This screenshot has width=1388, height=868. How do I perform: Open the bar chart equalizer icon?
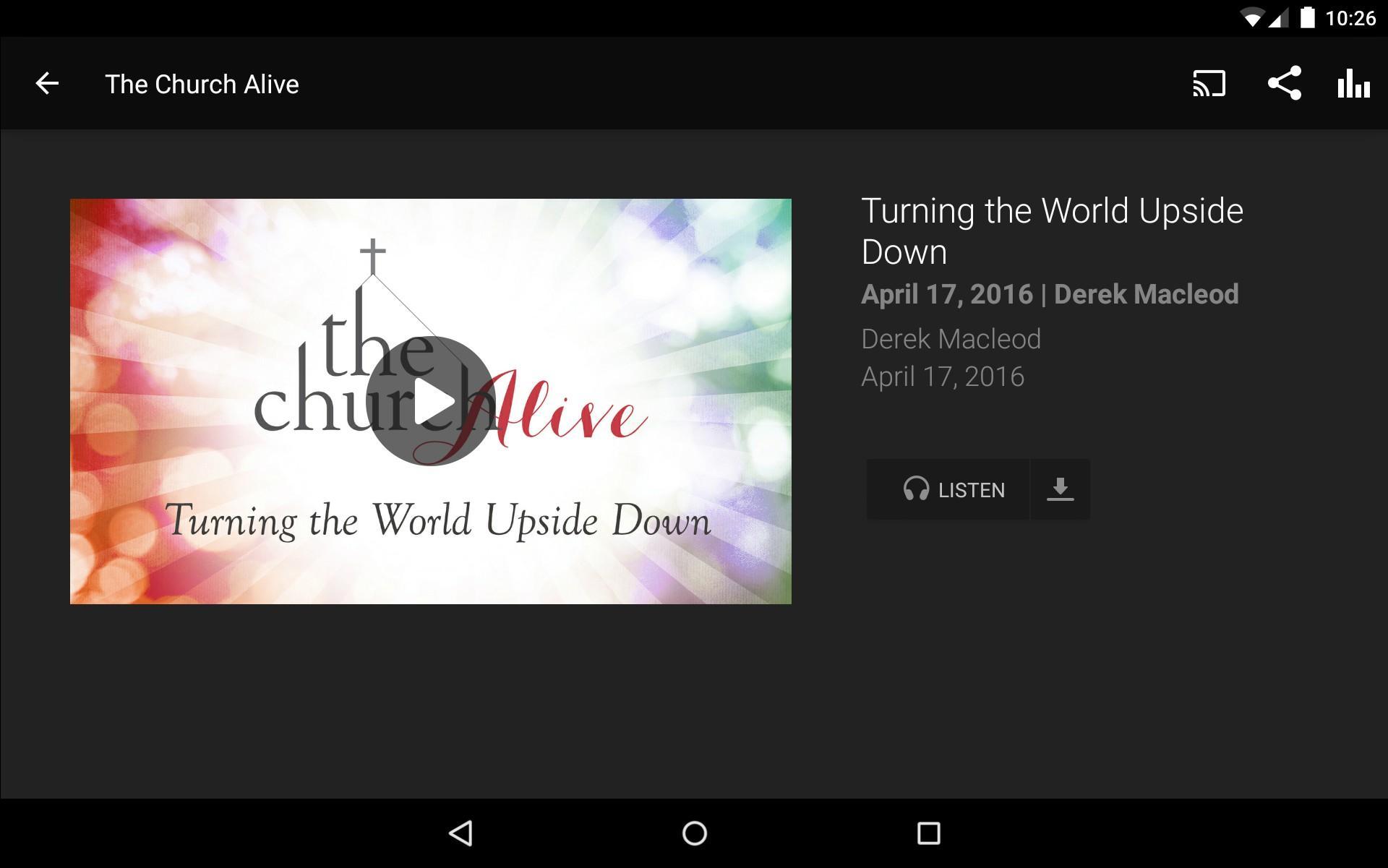pyautogui.click(x=1353, y=84)
